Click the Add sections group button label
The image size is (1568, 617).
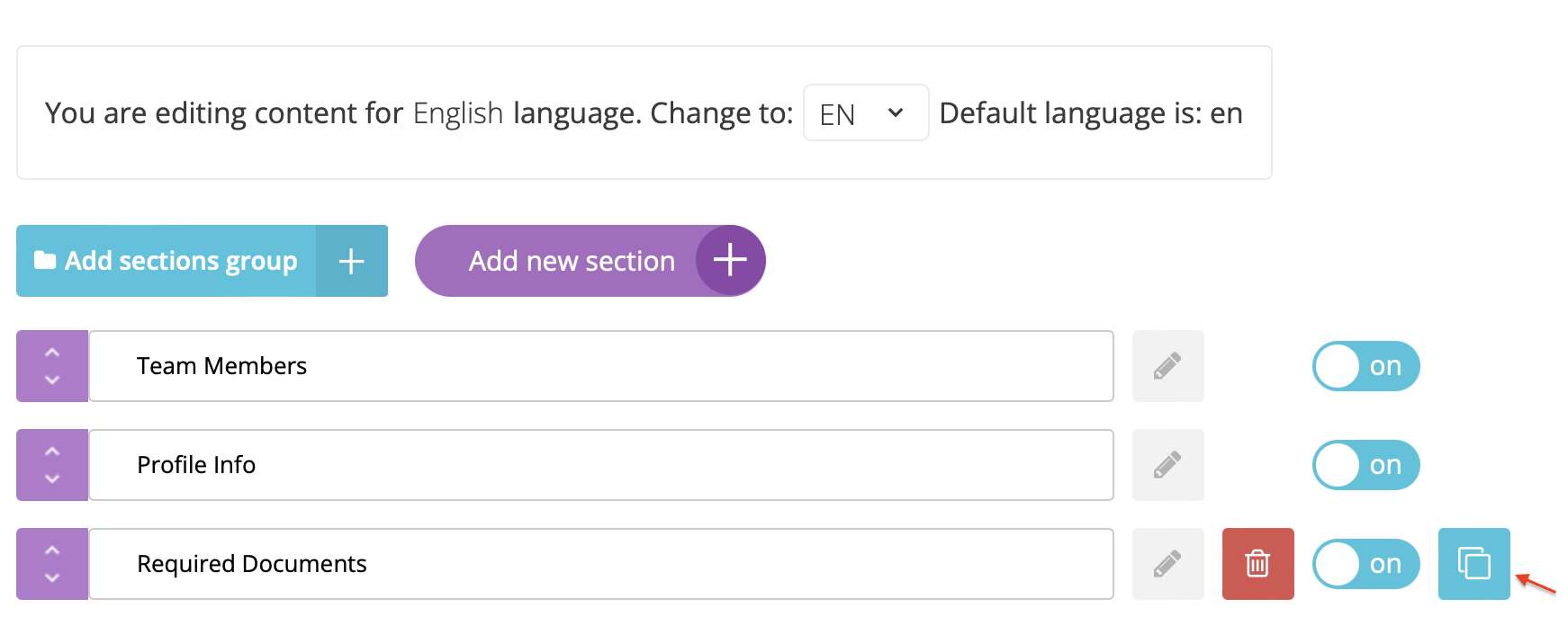pyautogui.click(x=181, y=261)
